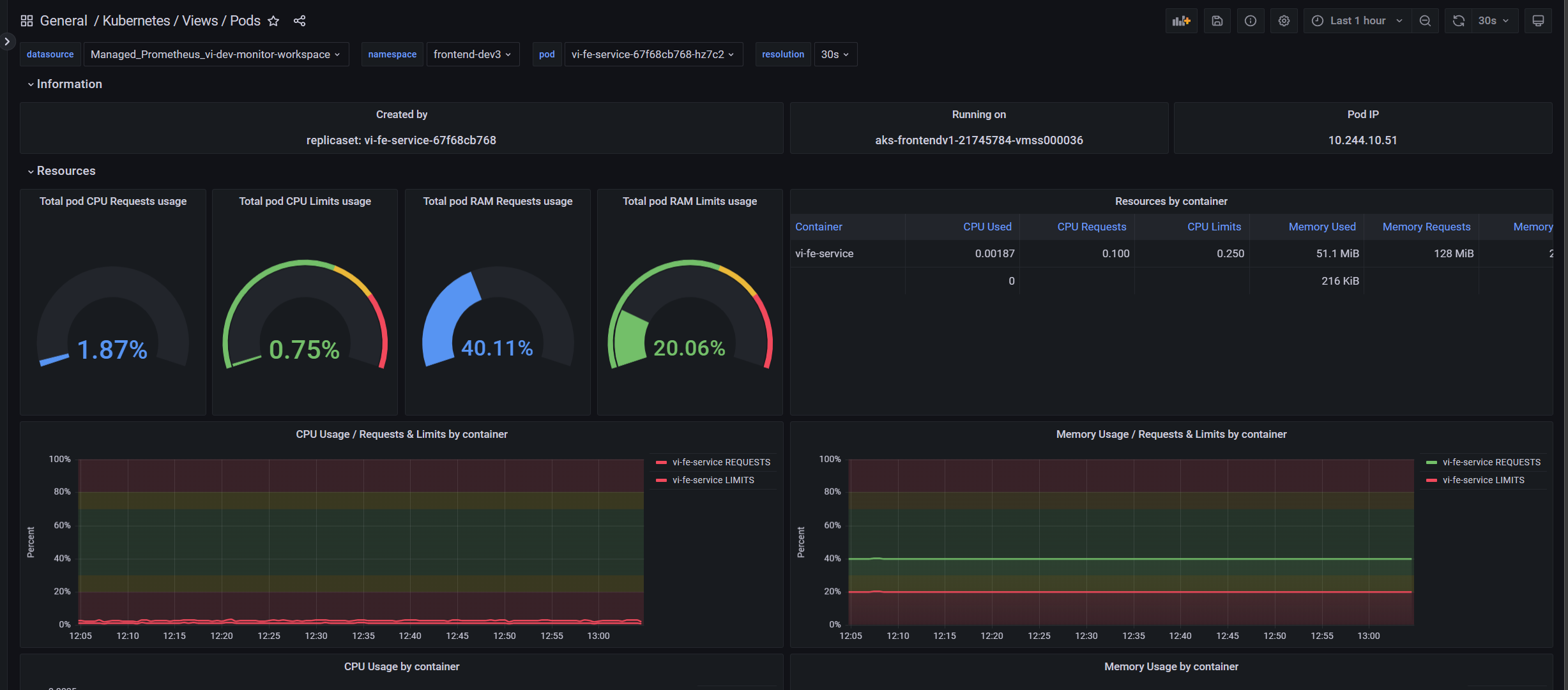
Task: Click the share dashboard icon
Action: tap(300, 20)
